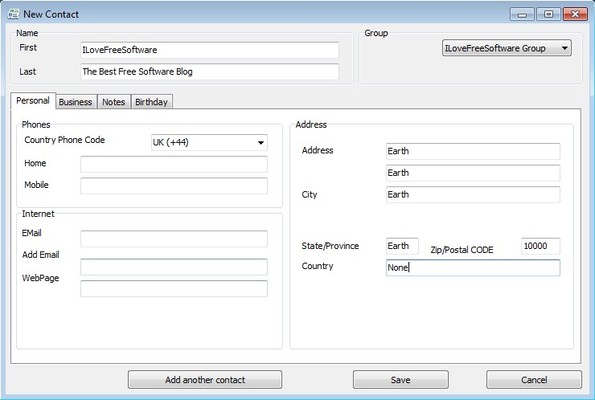Click the 'Country Phone Code' label
This screenshot has width=595, height=400.
point(65,140)
